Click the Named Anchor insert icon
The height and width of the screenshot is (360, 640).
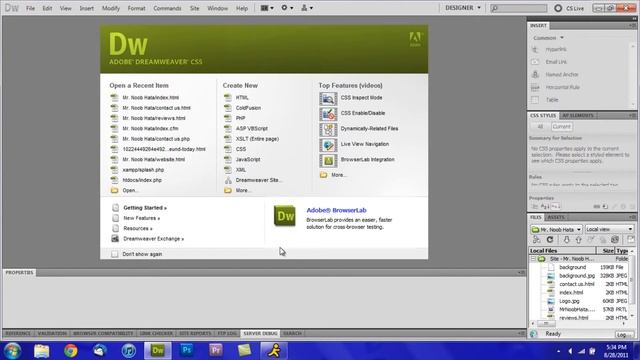click(x=535, y=75)
